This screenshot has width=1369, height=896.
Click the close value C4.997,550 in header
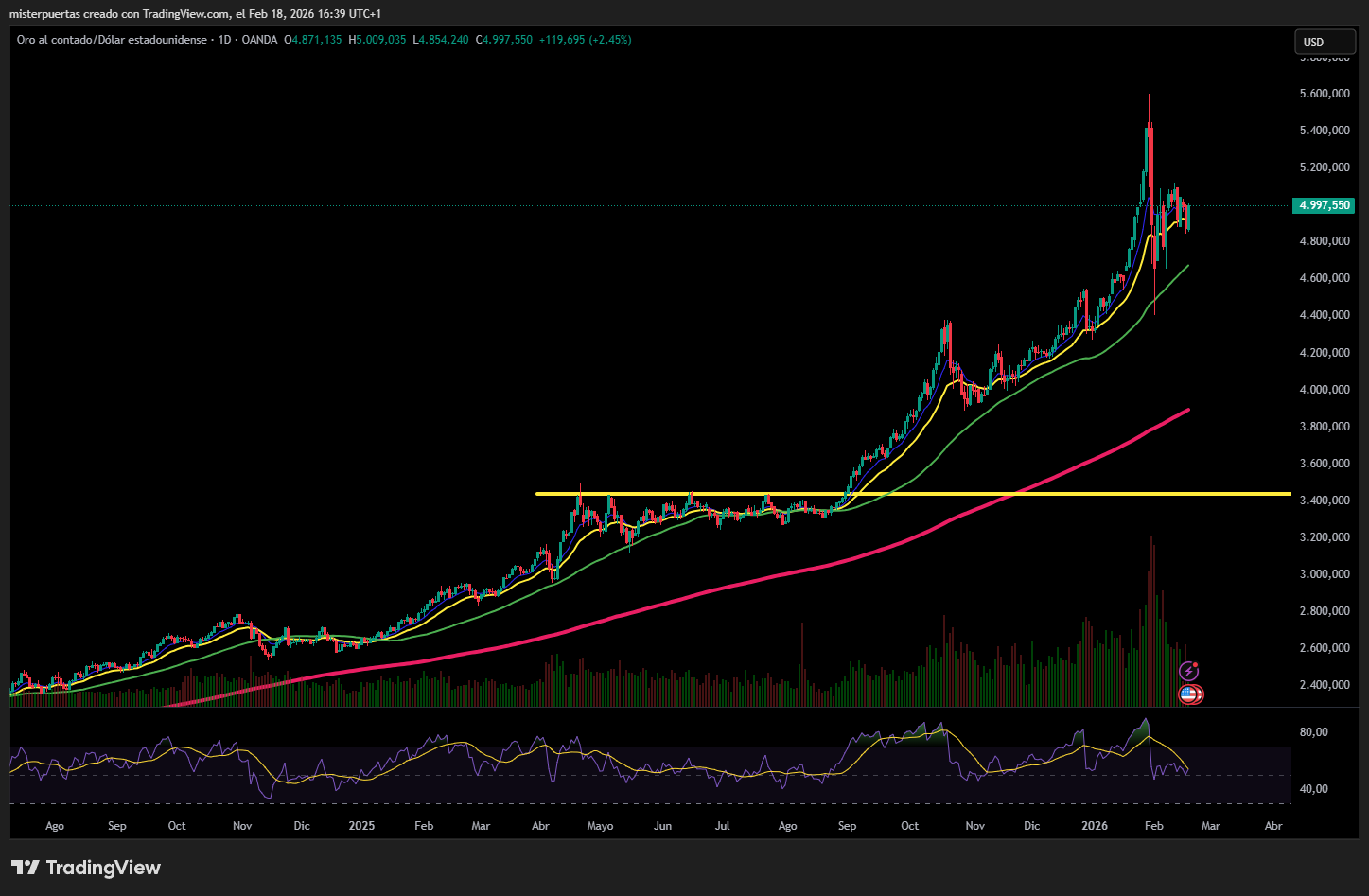click(x=503, y=40)
